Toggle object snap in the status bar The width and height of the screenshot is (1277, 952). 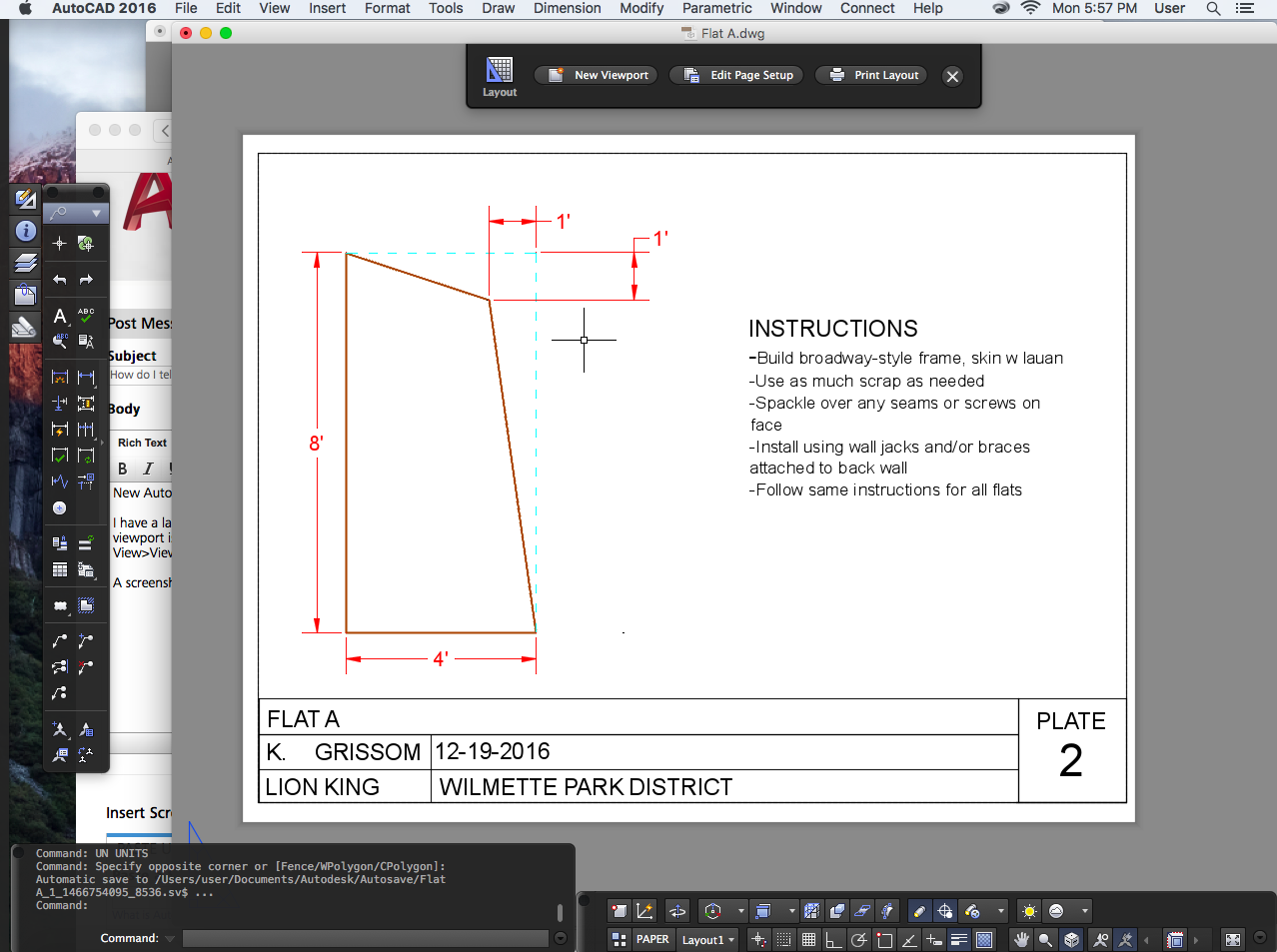click(884, 940)
